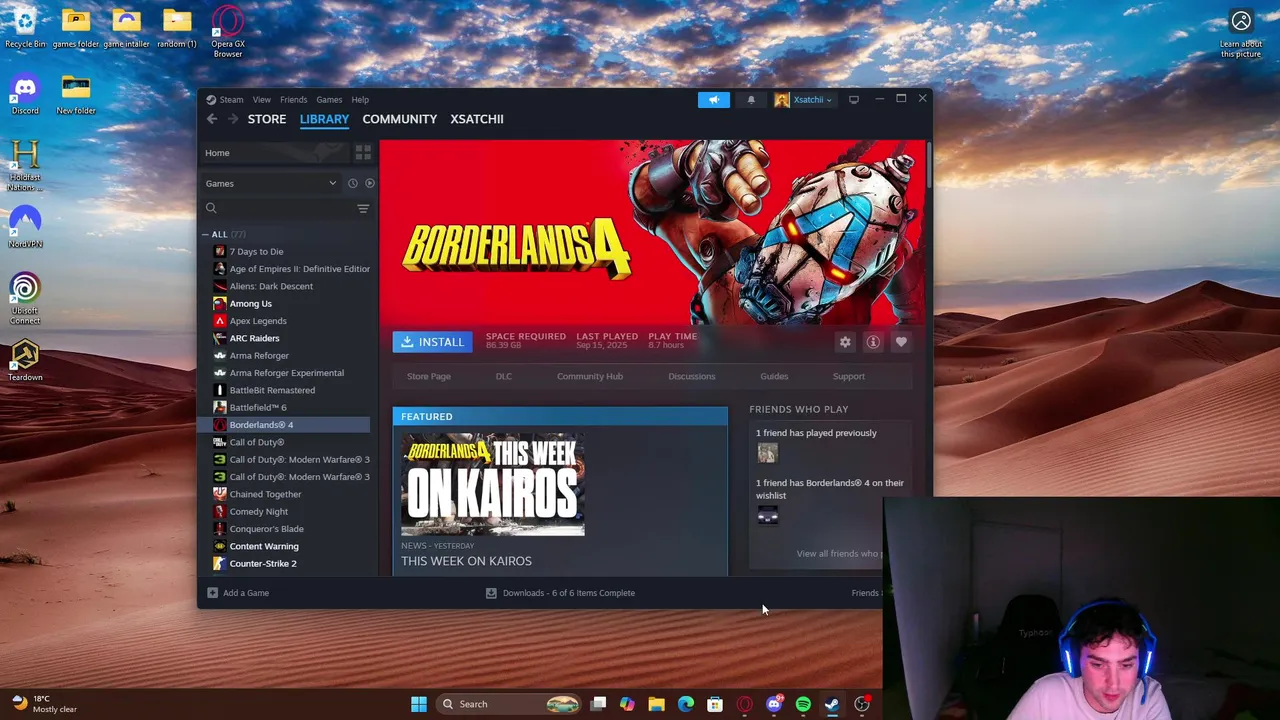Open the Guides link
The image size is (1280, 720).
[774, 376]
